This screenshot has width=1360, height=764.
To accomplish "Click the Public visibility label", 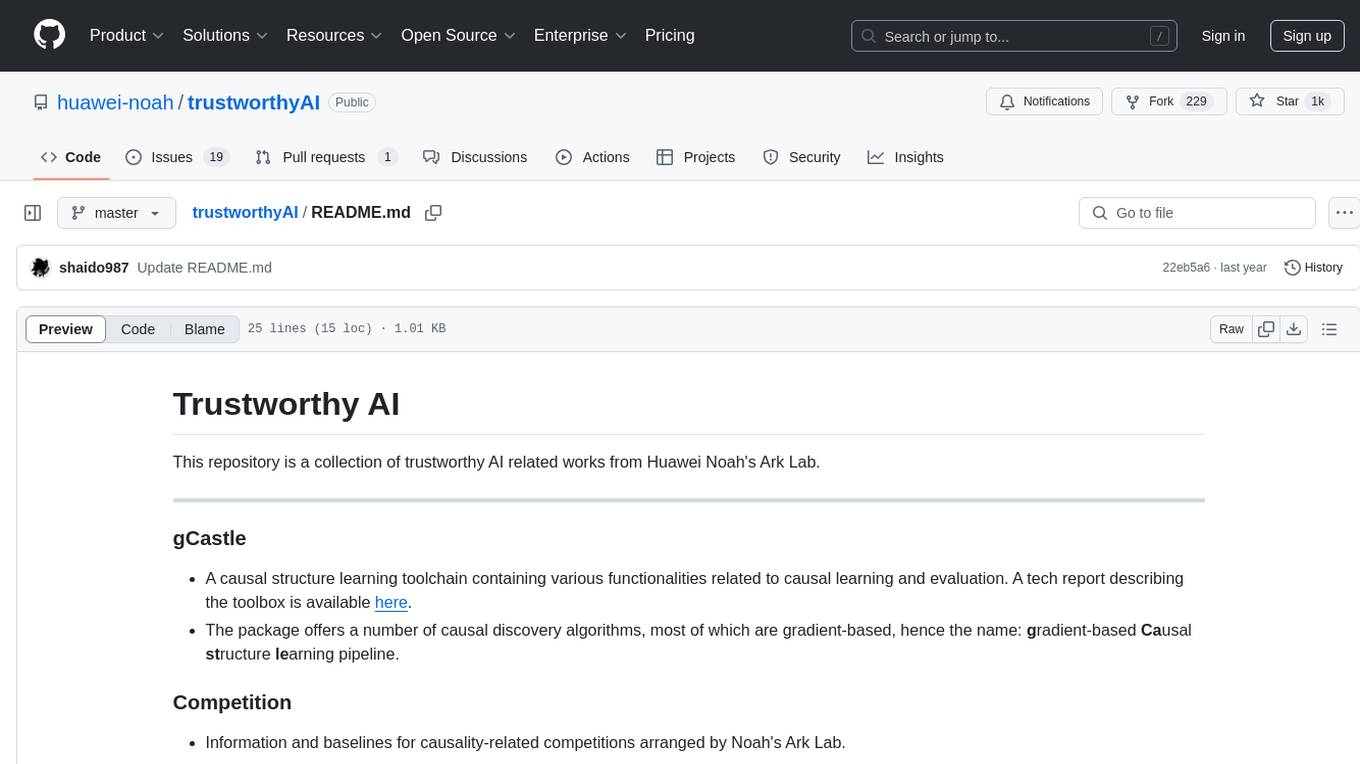I will [x=352, y=102].
